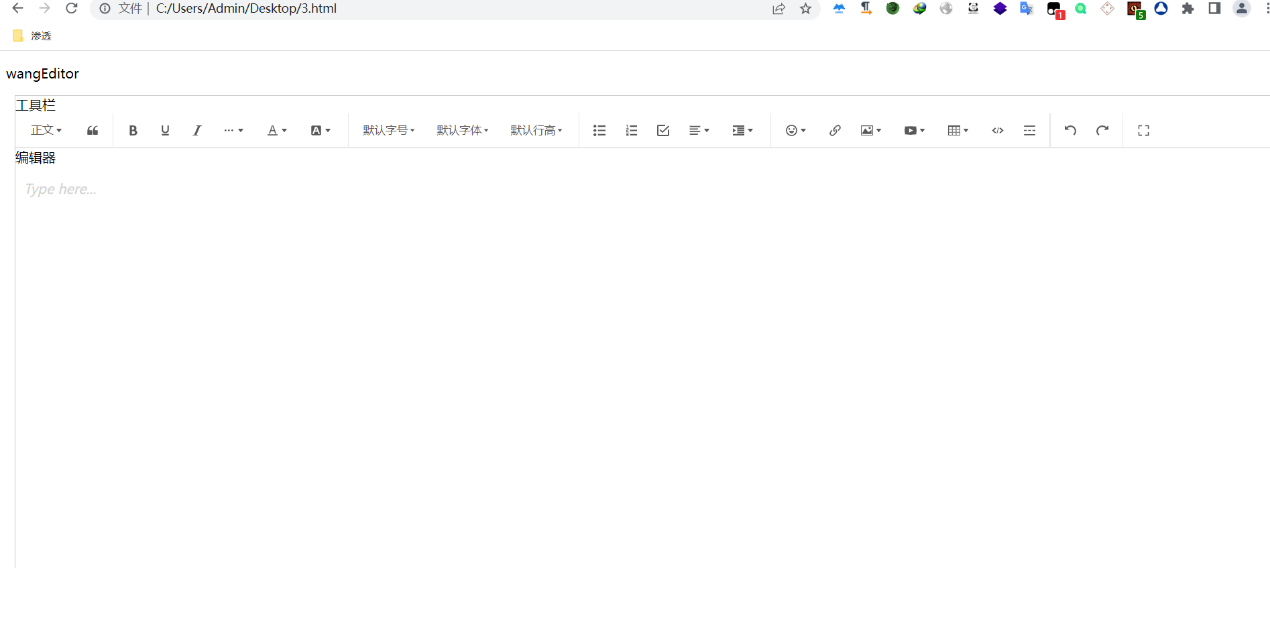The image size is (1270, 627).
Task: Insert a code block
Action: [x=997, y=131]
